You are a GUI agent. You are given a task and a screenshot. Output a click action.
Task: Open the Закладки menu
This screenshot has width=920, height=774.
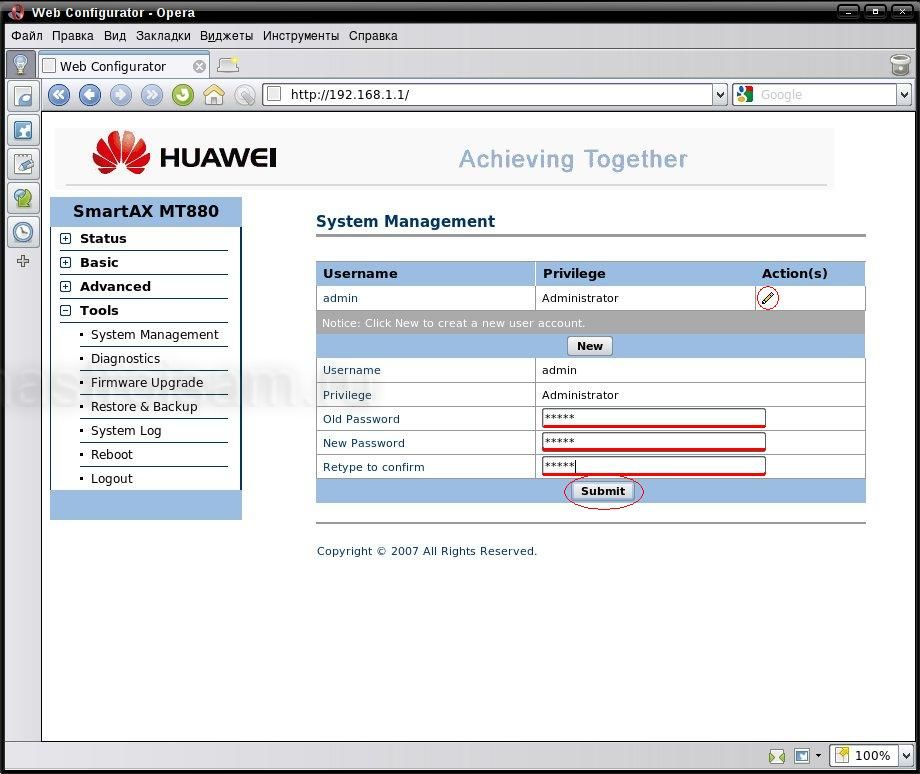click(x=163, y=36)
